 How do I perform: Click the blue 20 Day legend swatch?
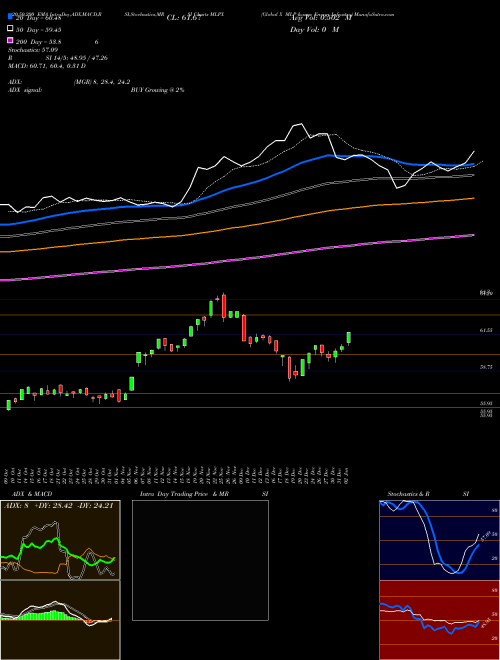(10, 16)
